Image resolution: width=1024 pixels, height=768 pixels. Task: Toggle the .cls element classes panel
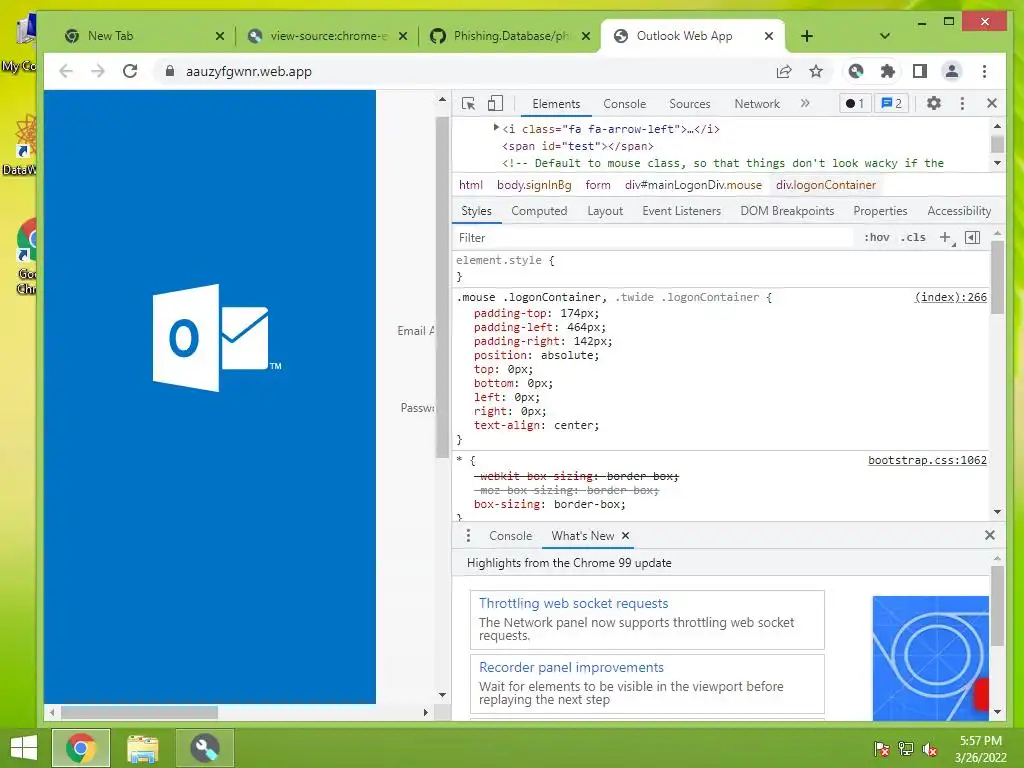(x=913, y=238)
